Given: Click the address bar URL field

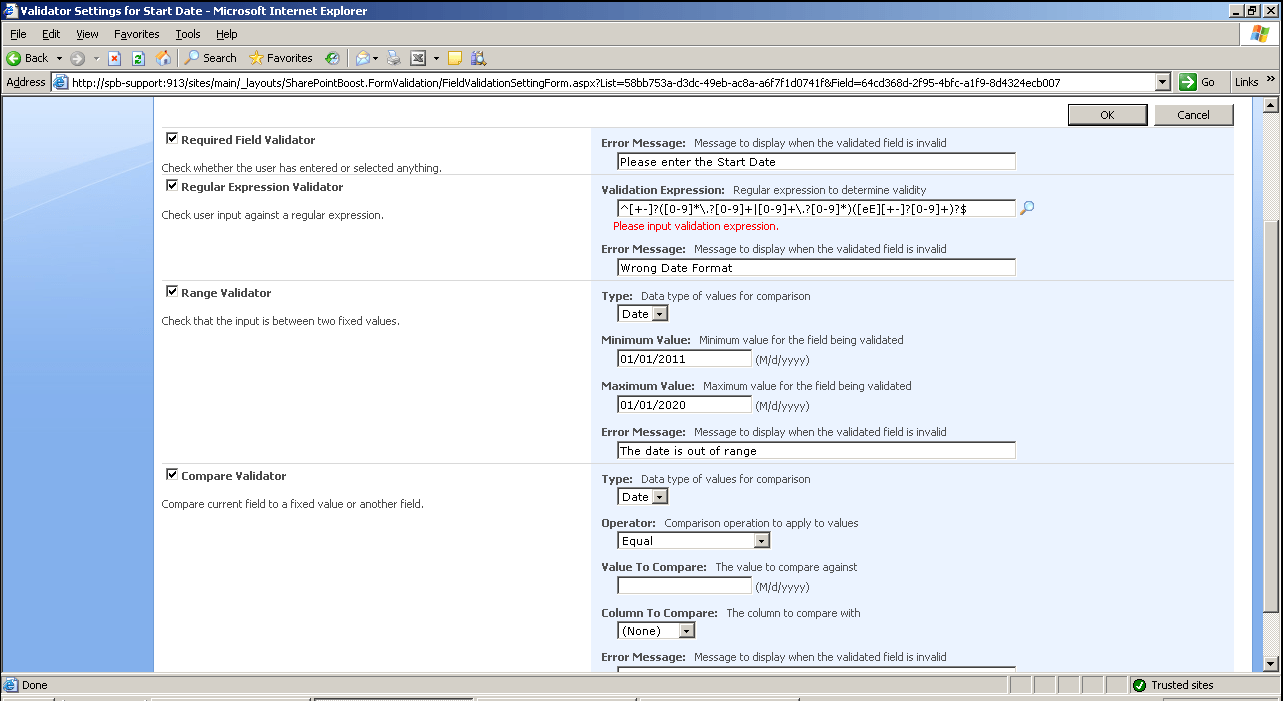Looking at the screenshot, I should pyautogui.click(x=610, y=82).
